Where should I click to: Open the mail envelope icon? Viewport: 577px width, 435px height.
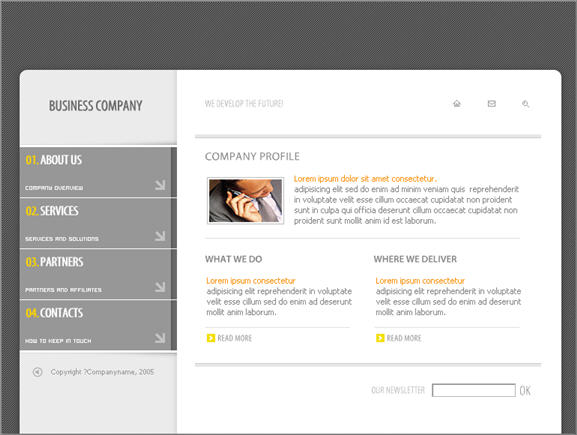tap(492, 103)
